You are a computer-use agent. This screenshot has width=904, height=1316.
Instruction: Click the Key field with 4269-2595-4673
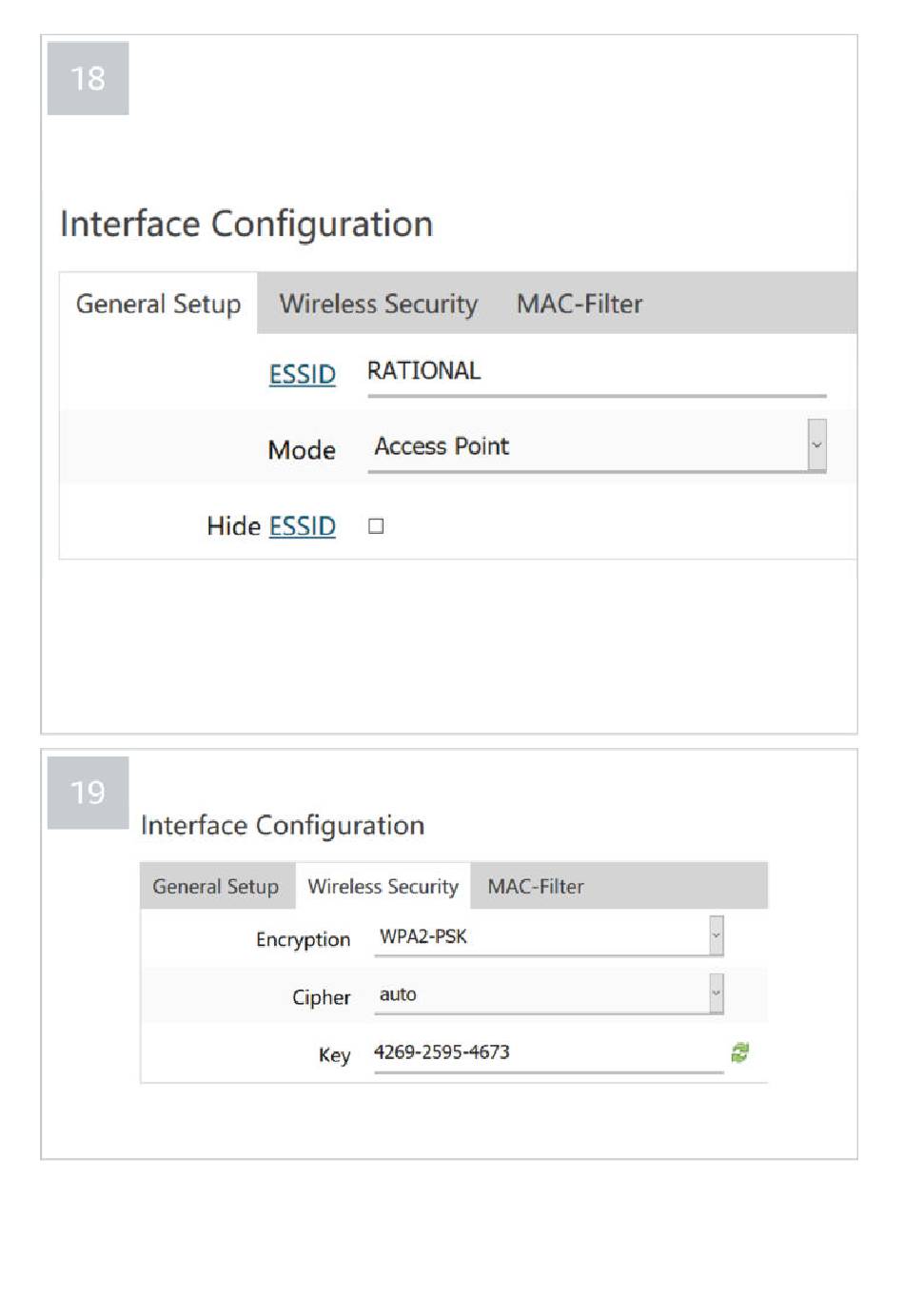(549, 1052)
